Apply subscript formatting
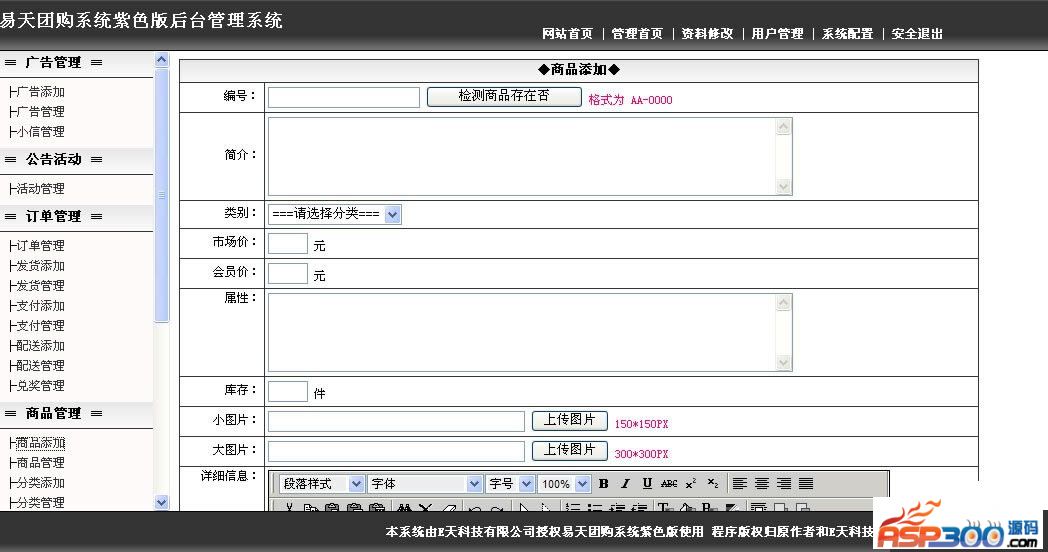Screen dimensions: 1048x552 pos(712,483)
